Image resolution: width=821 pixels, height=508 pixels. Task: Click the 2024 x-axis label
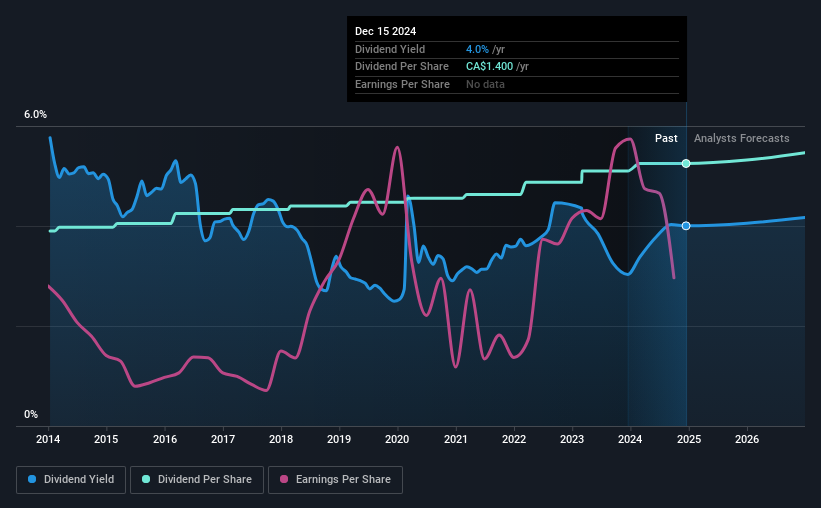630,439
